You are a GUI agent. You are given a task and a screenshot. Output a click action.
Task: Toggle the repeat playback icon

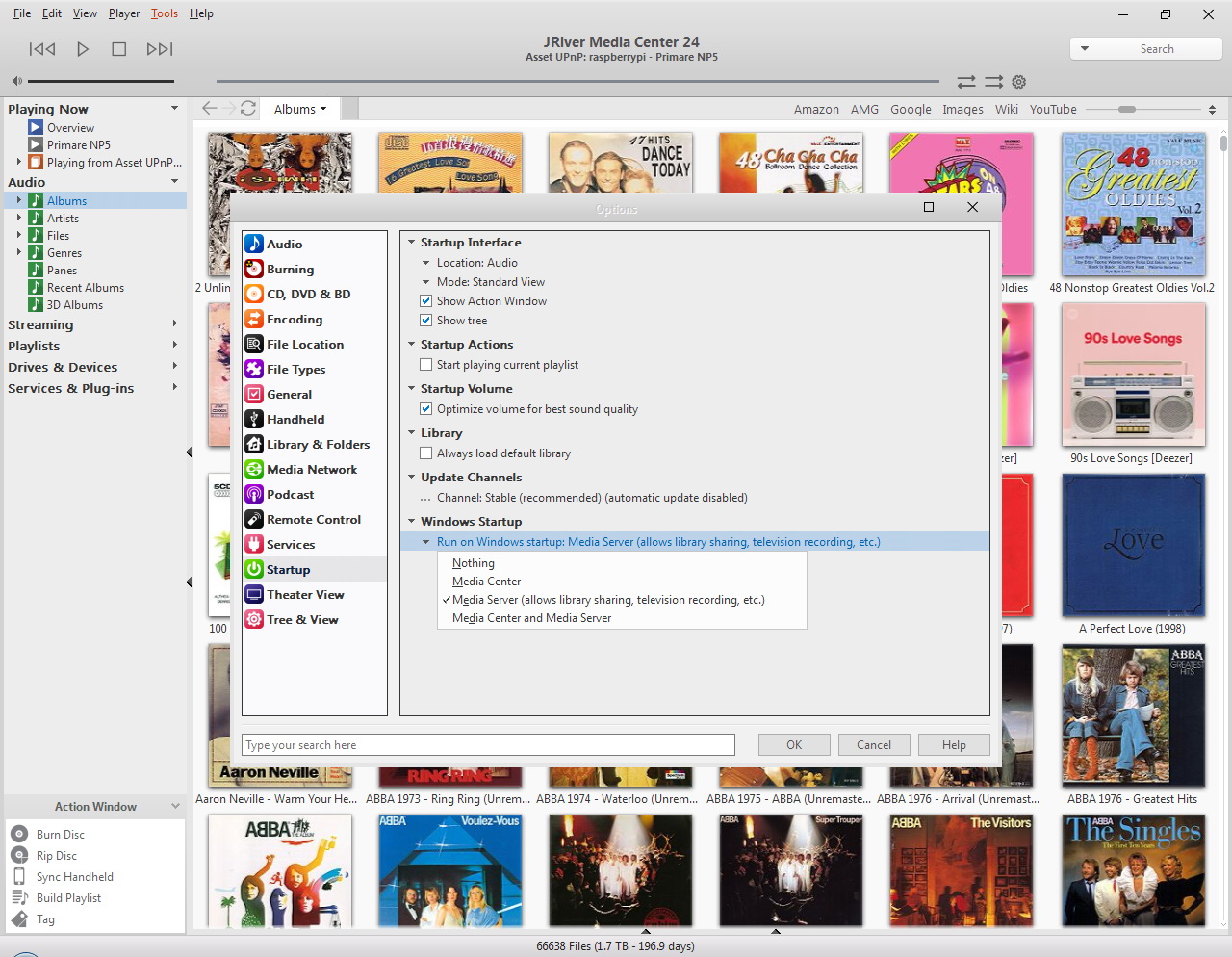coord(966,82)
